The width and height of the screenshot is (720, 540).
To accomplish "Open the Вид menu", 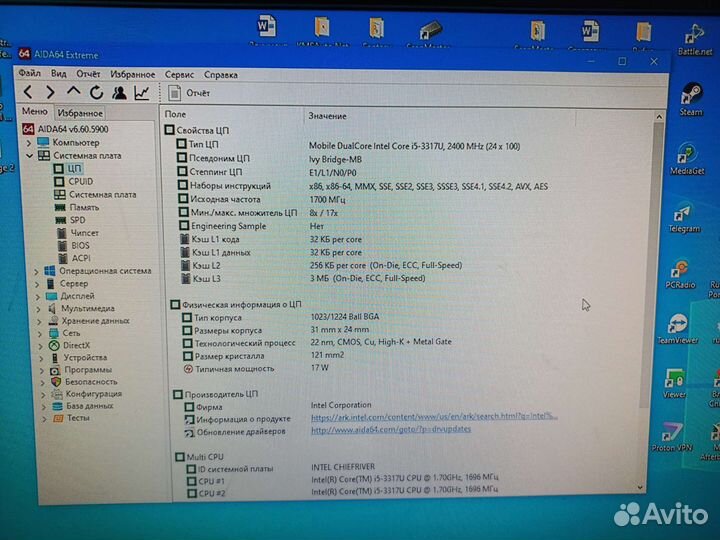I will click(x=58, y=73).
